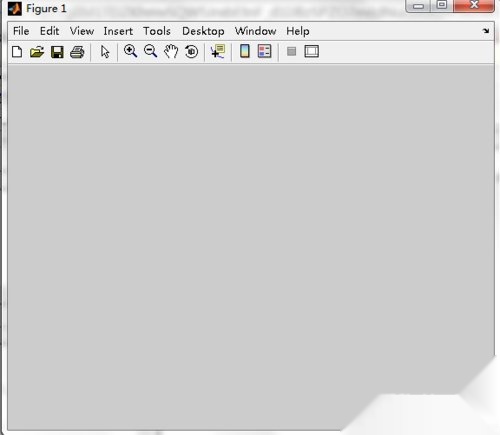Click the New Figure icon
The image size is (500, 435).
point(17,52)
